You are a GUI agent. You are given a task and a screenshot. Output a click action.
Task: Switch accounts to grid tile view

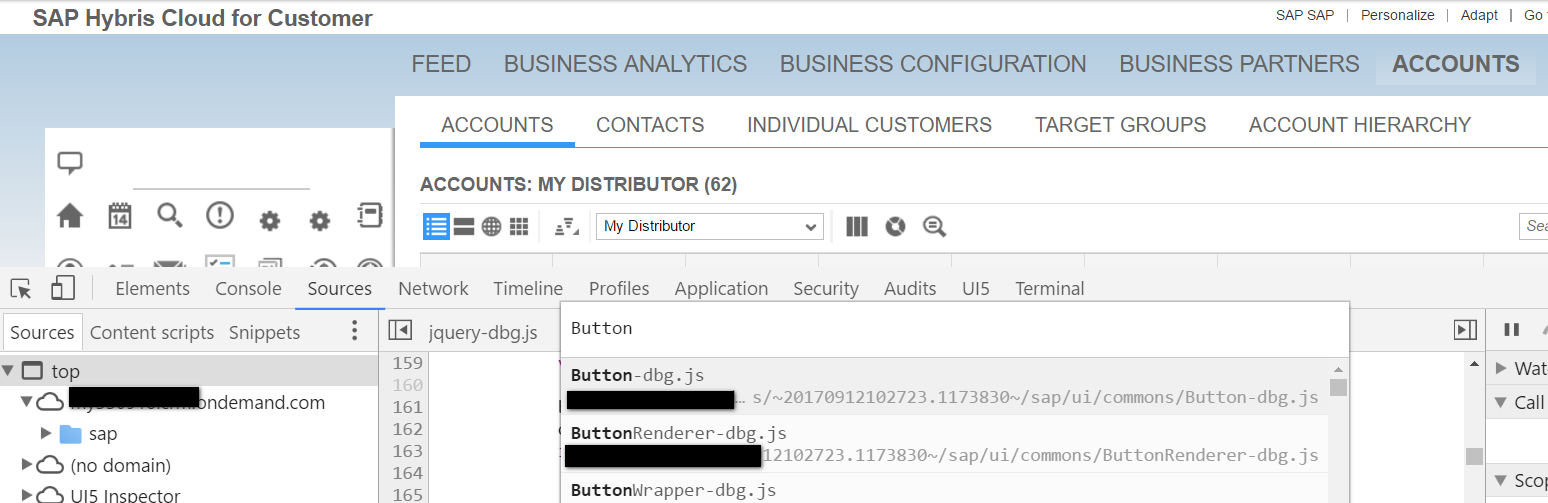(518, 227)
